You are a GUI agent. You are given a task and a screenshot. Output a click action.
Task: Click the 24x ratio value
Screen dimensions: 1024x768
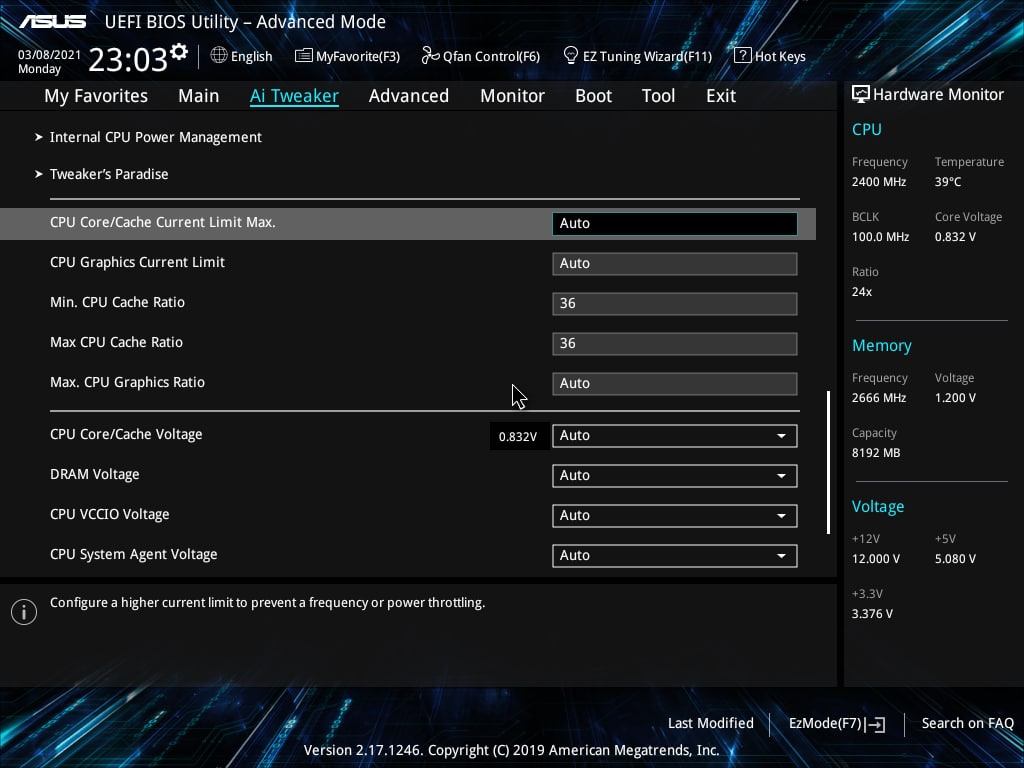862,292
